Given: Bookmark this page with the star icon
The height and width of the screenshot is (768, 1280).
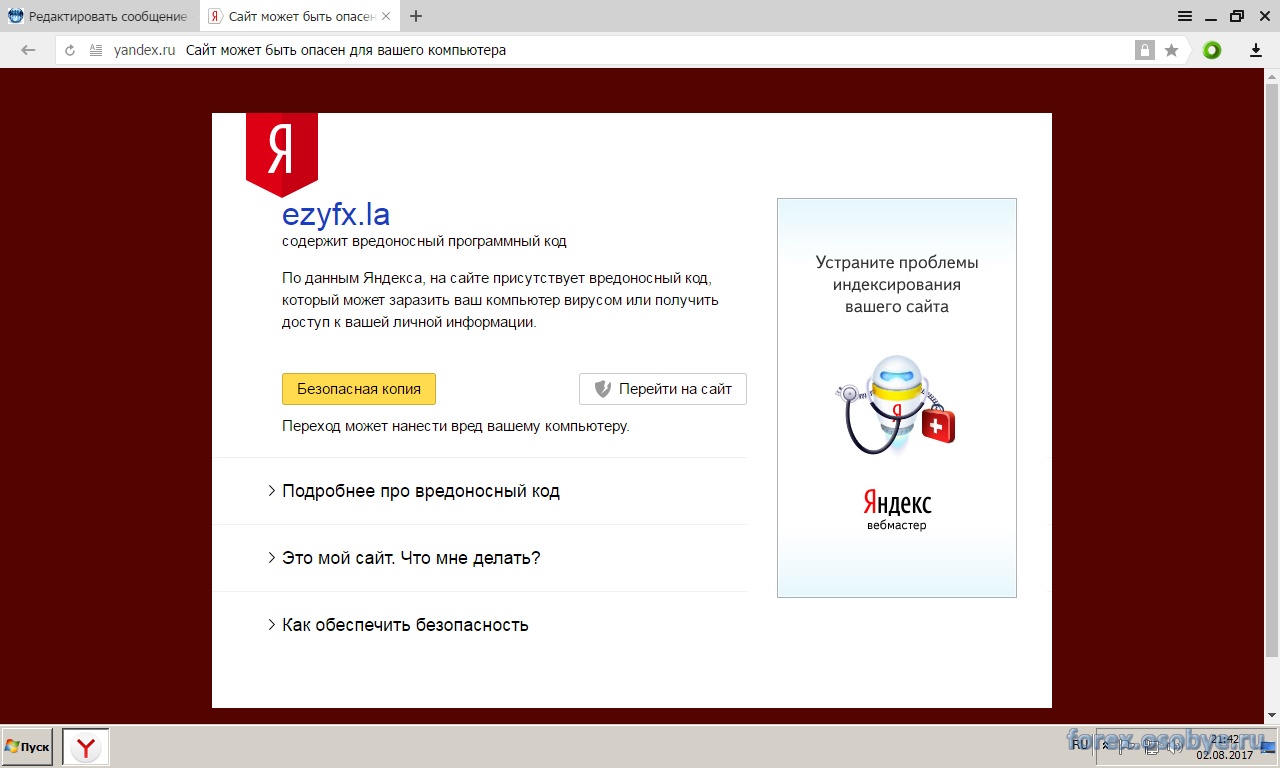Looking at the screenshot, I should pos(1172,50).
